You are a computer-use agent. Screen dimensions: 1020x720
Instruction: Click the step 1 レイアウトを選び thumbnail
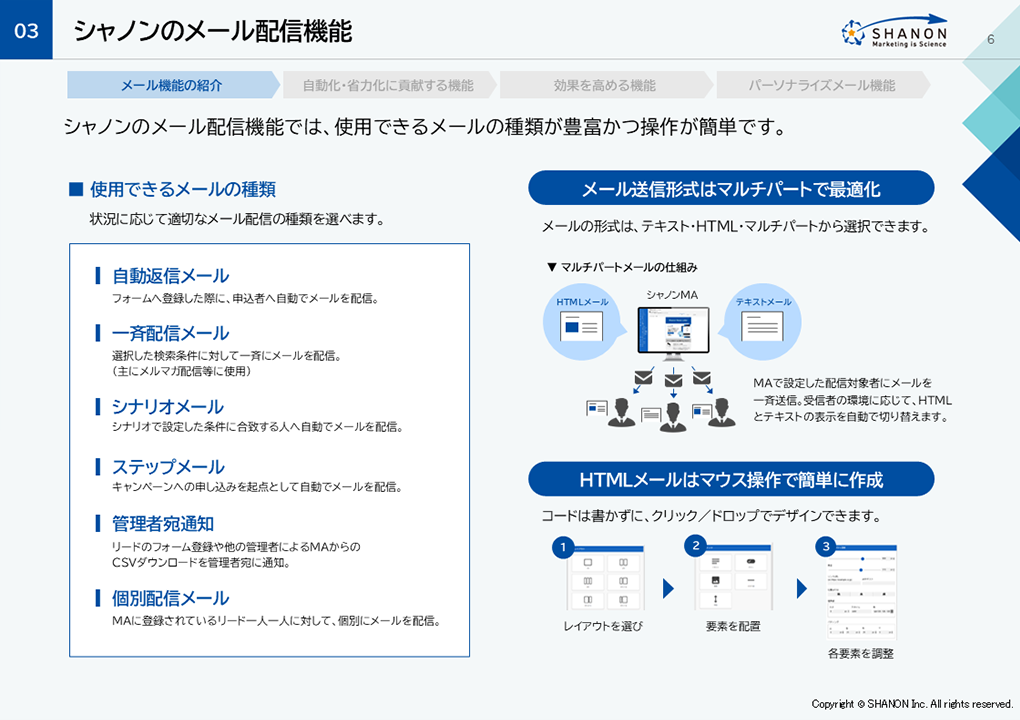[x=606, y=578]
